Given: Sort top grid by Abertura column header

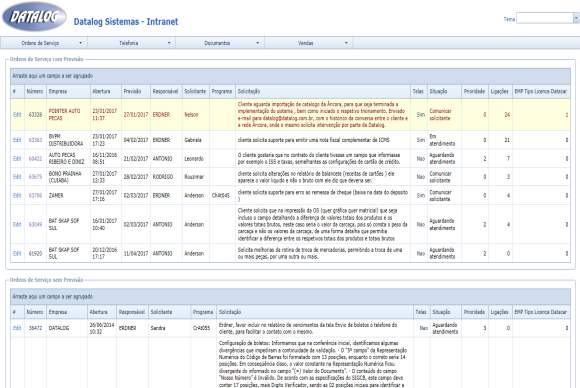Looking at the screenshot, I should [106, 91].
